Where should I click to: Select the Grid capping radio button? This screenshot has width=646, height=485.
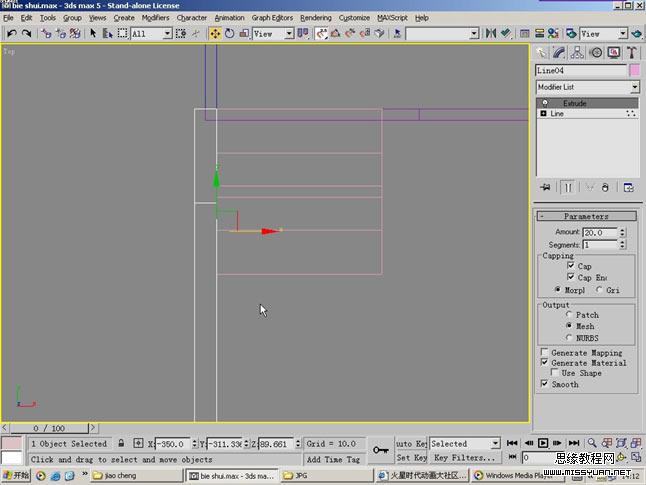pos(599,290)
